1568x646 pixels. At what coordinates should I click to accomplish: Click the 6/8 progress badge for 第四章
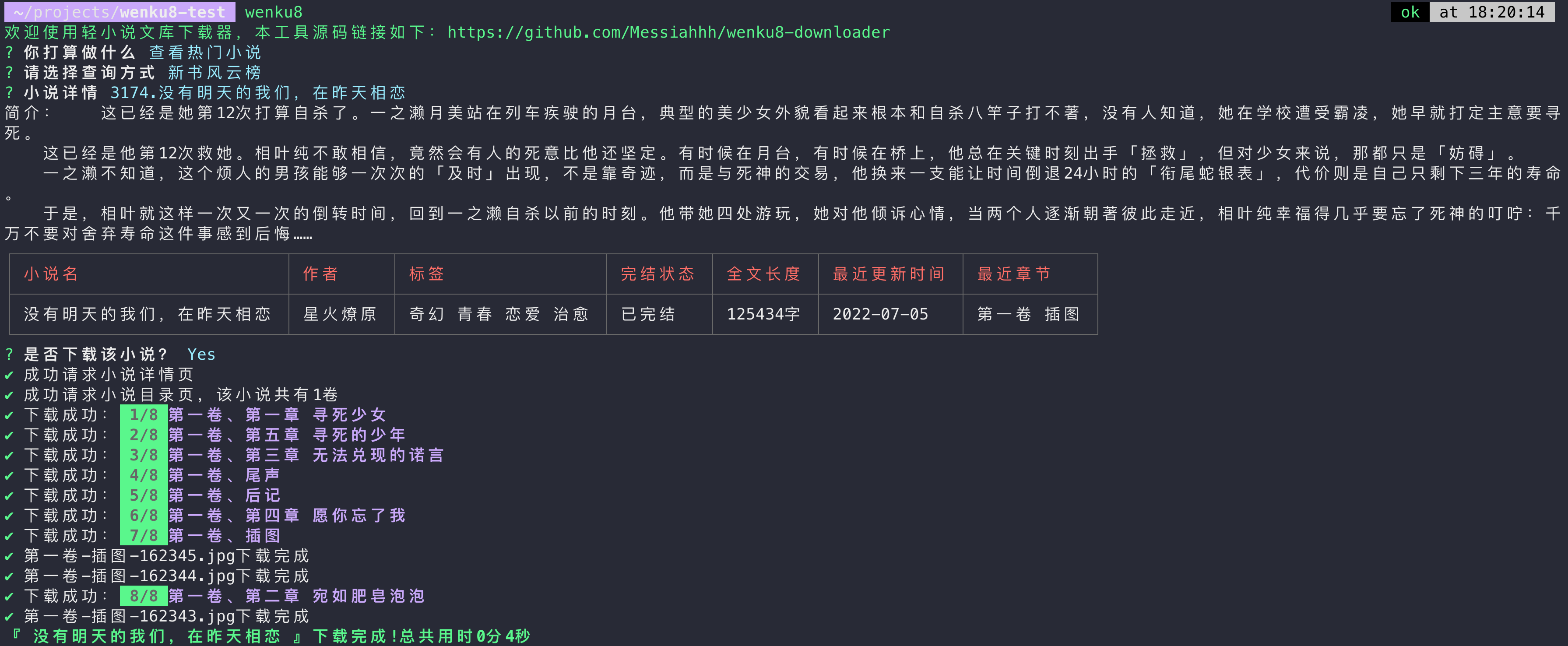click(144, 515)
